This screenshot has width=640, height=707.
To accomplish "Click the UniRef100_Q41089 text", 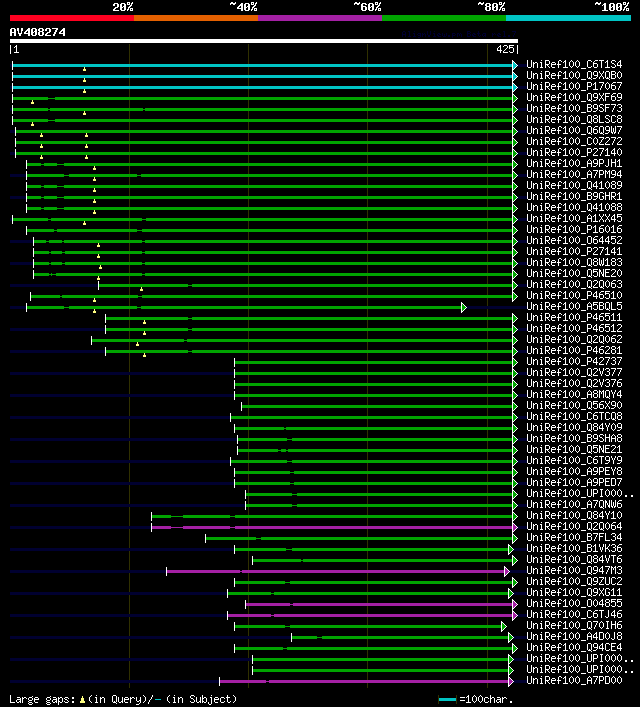I will (574, 185).
